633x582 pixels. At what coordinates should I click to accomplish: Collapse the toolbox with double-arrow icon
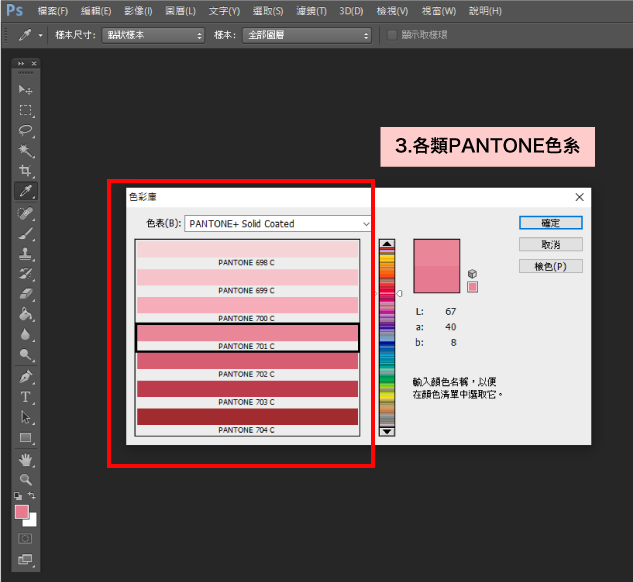(21, 63)
